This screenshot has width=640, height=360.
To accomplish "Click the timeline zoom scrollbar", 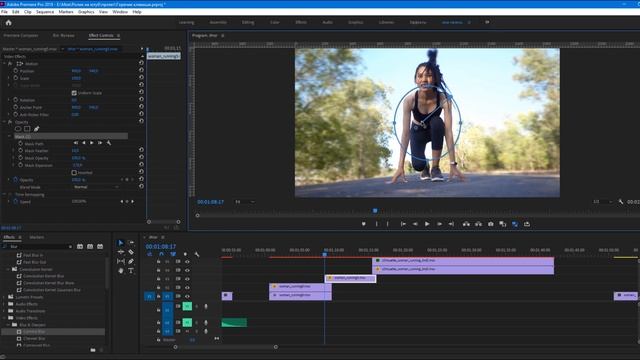I will [x=225, y=347].
